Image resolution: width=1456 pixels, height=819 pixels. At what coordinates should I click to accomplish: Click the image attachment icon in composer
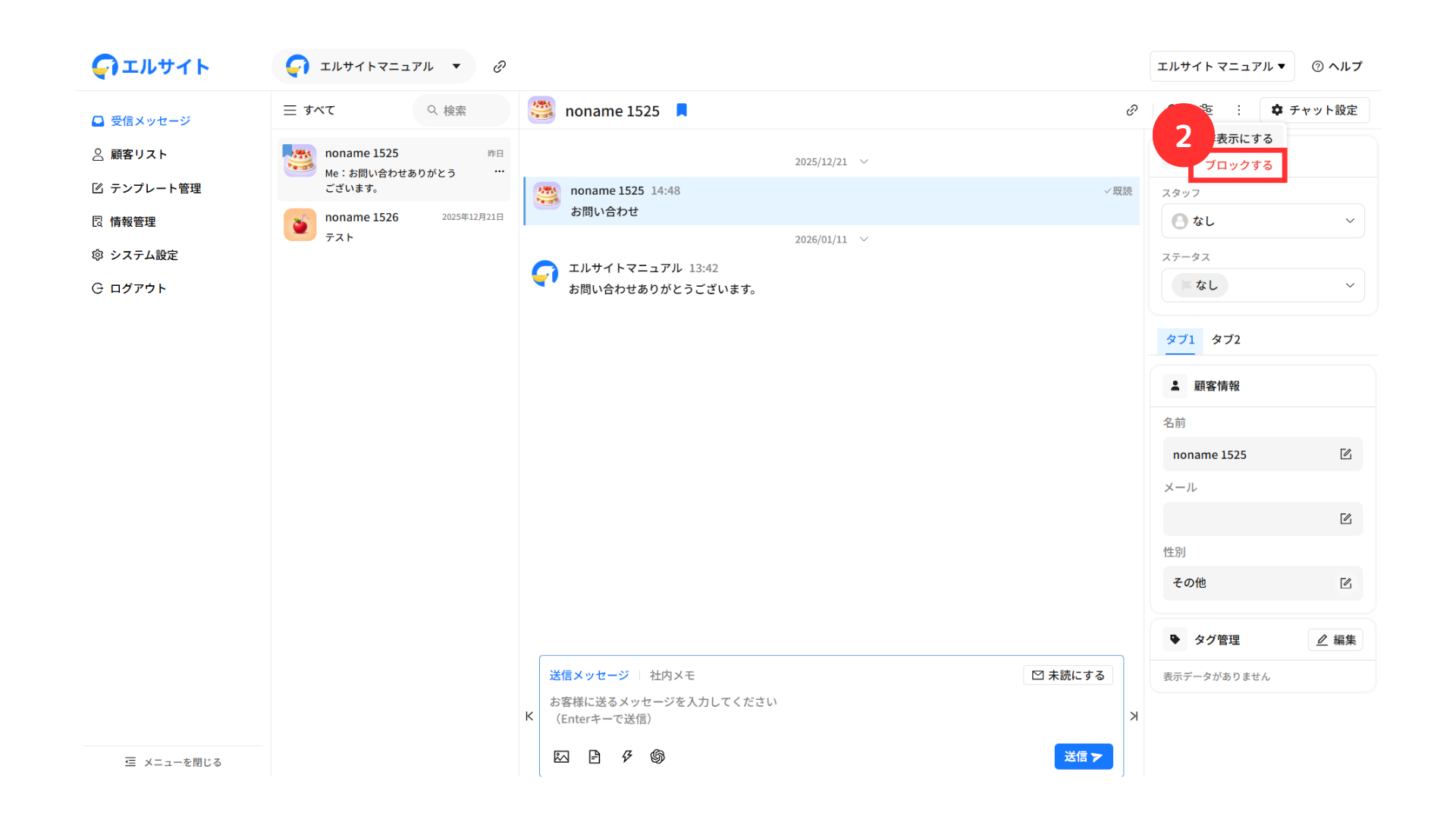click(561, 756)
